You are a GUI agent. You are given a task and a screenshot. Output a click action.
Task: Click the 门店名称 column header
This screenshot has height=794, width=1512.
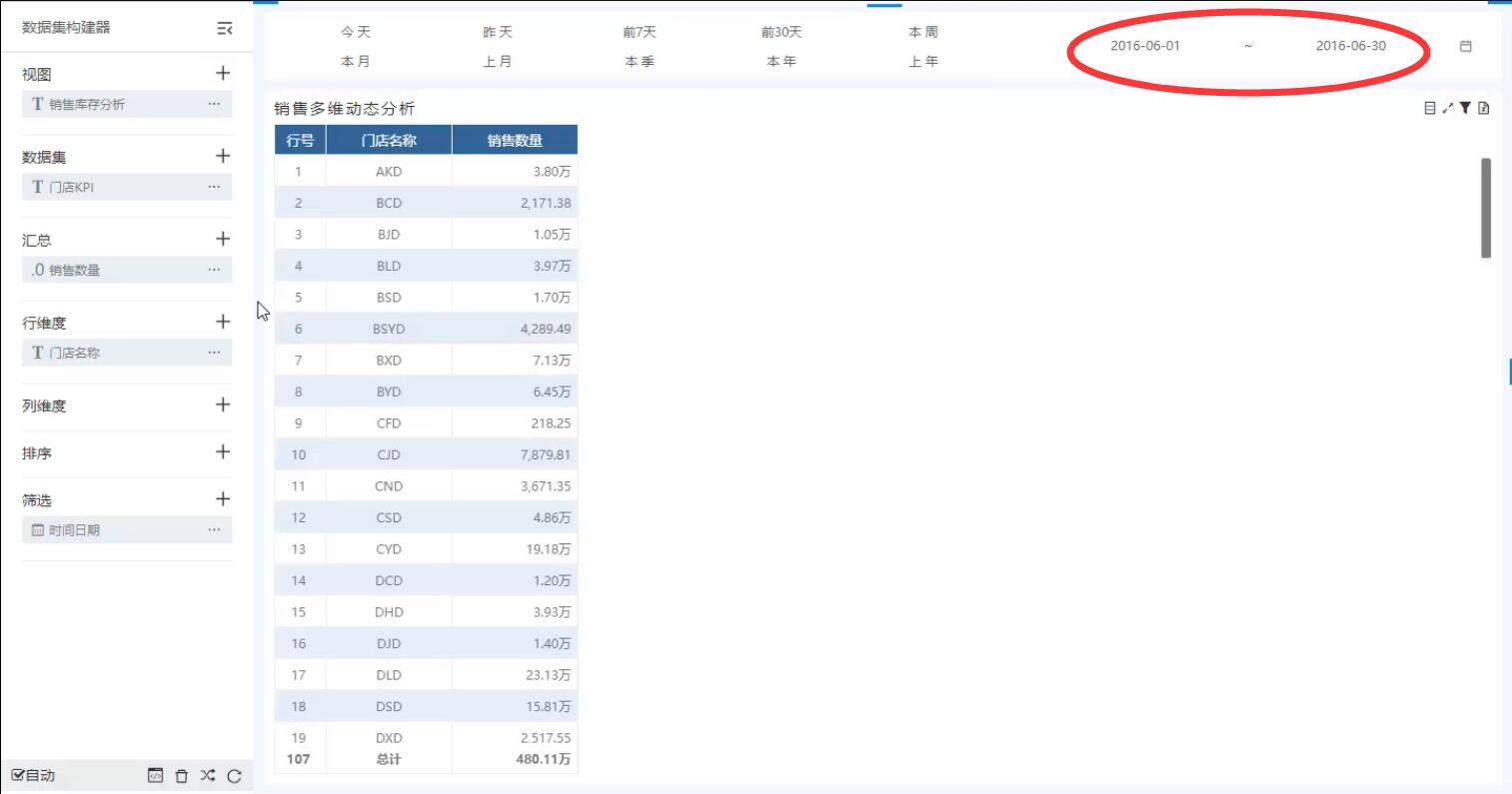389,140
